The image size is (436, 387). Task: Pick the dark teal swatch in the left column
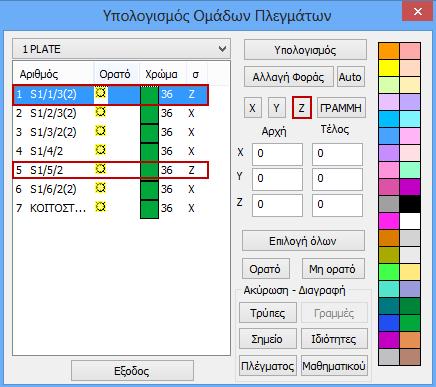click(x=389, y=306)
